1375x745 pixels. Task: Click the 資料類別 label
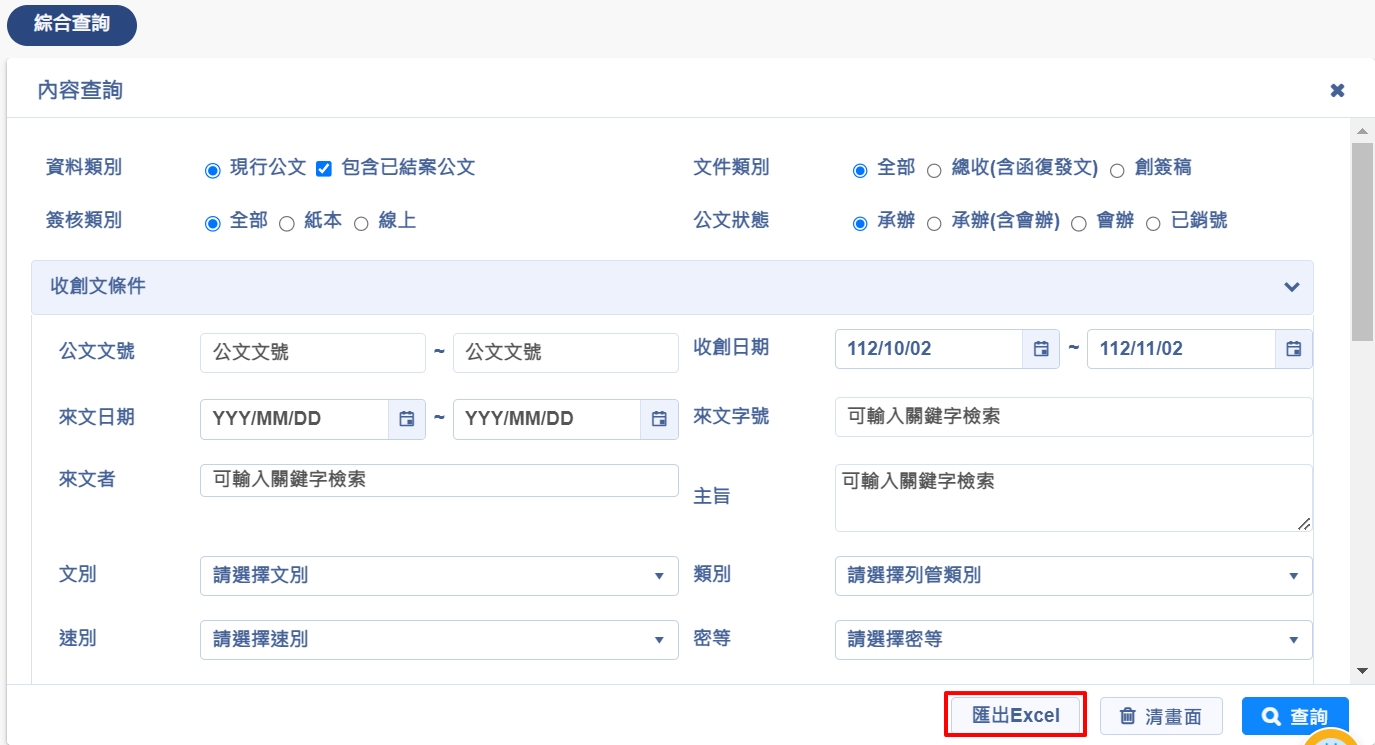84,168
